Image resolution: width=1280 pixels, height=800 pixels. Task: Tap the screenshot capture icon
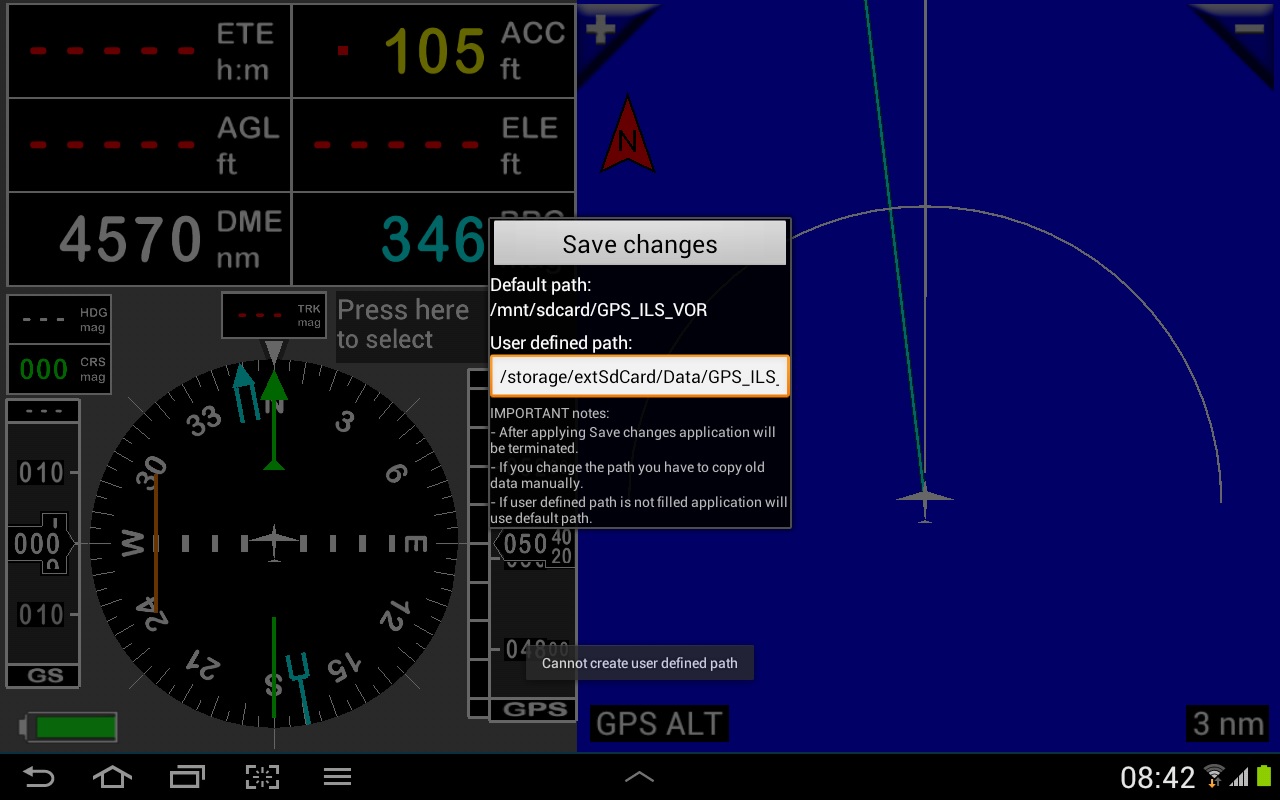pos(262,776)
